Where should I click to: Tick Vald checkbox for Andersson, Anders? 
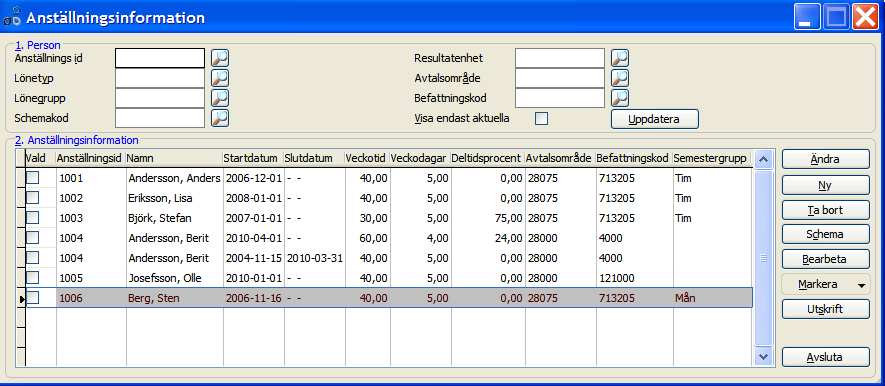pyautogui.click(x=33, y=178)
